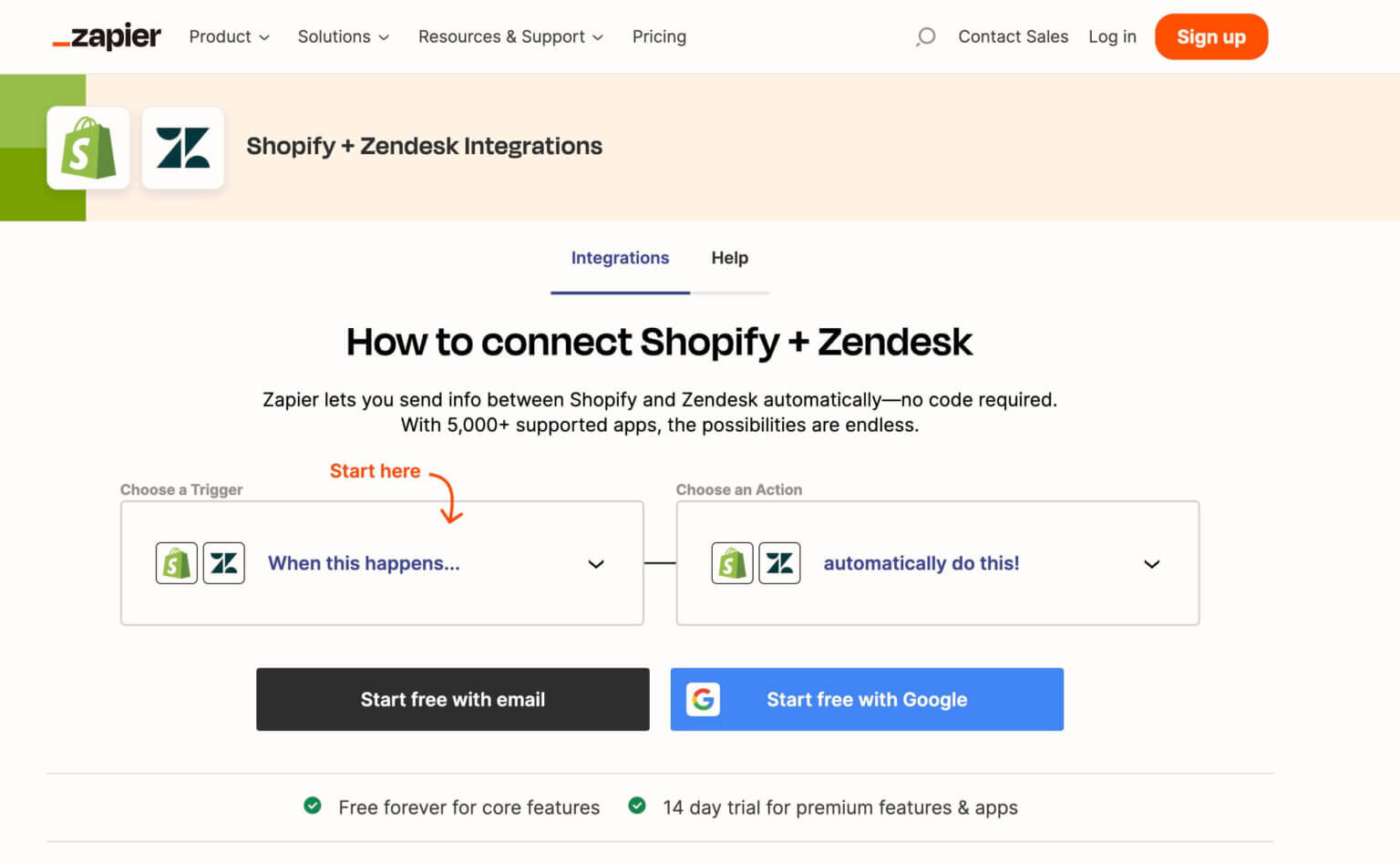1400x863 pixels.
Task: Select the Shopify icon in the page header
Action: (87, 148)
